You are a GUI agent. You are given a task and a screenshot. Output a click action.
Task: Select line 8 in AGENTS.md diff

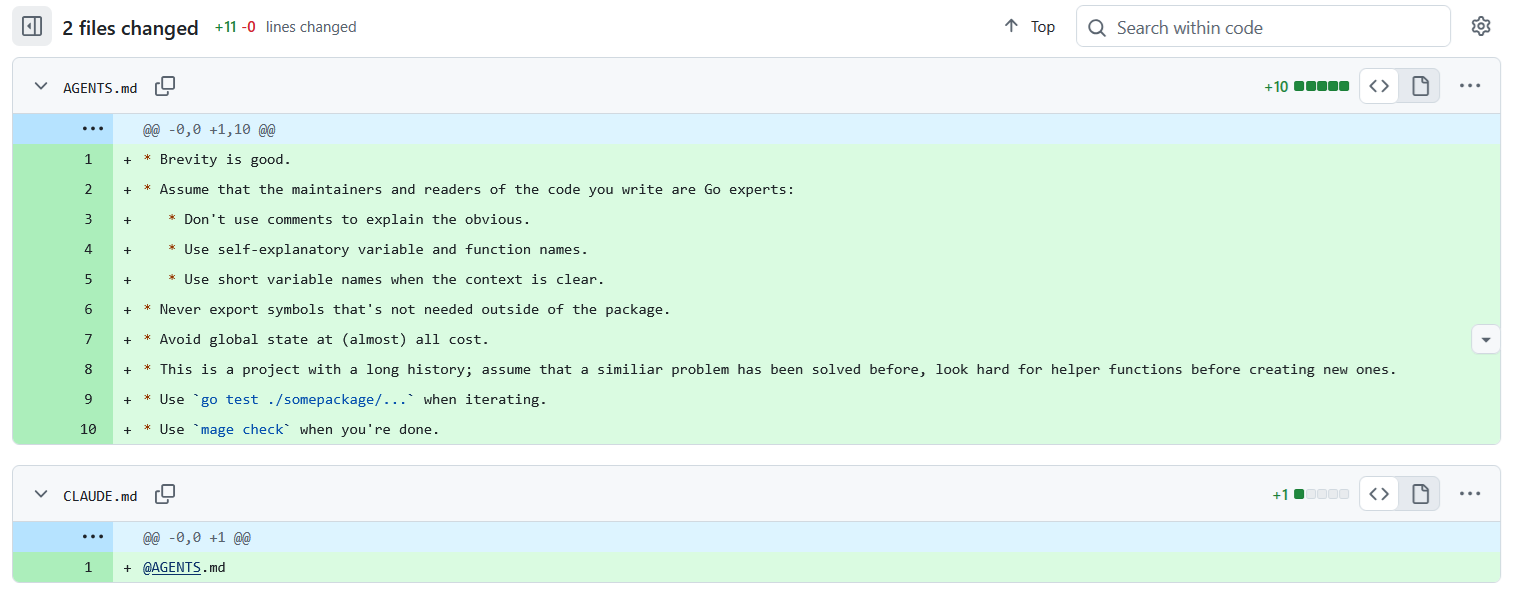88,369
